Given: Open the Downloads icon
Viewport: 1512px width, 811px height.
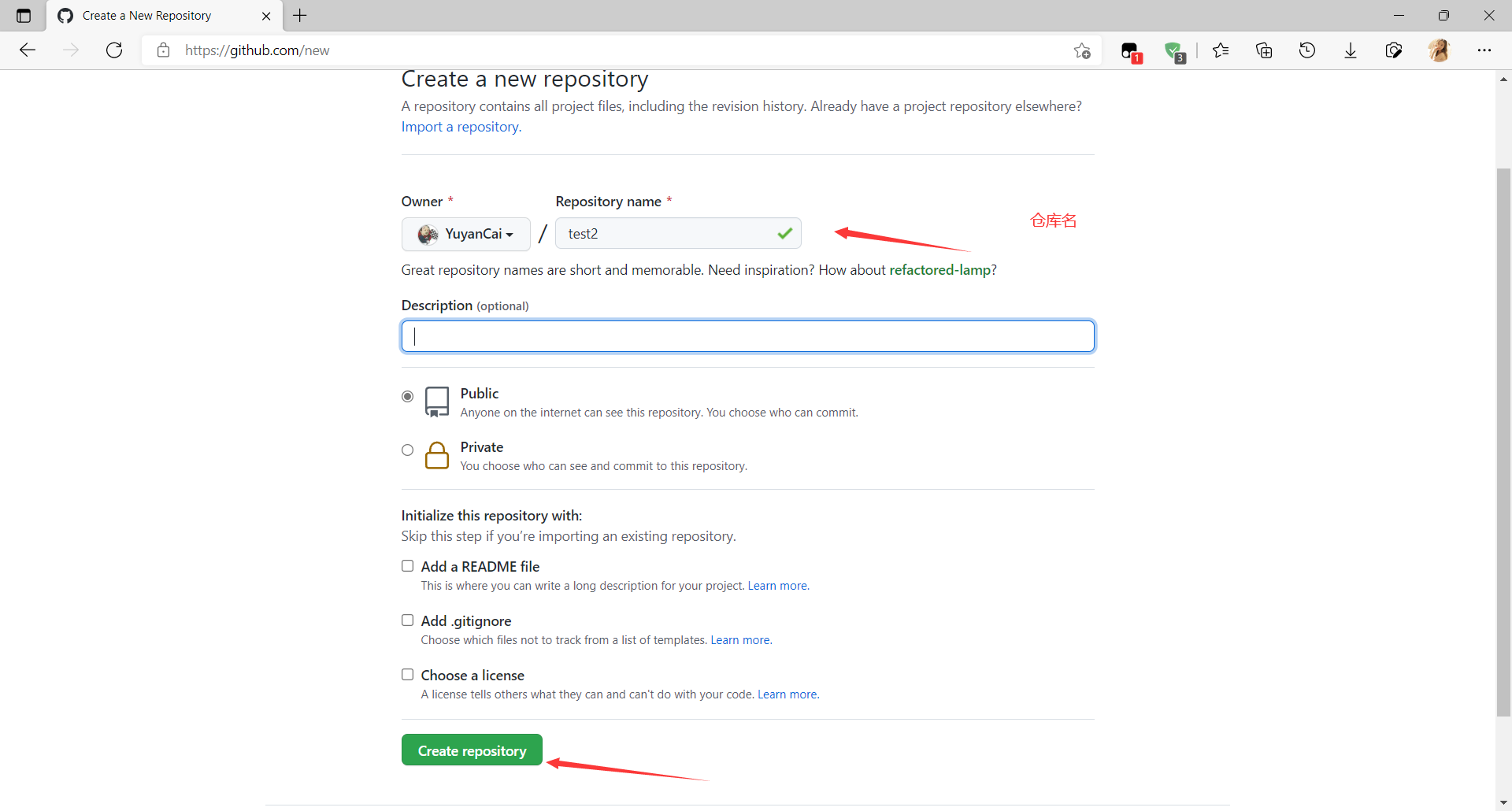Looking at the screenshot, I should click(x=1351, y=50).
